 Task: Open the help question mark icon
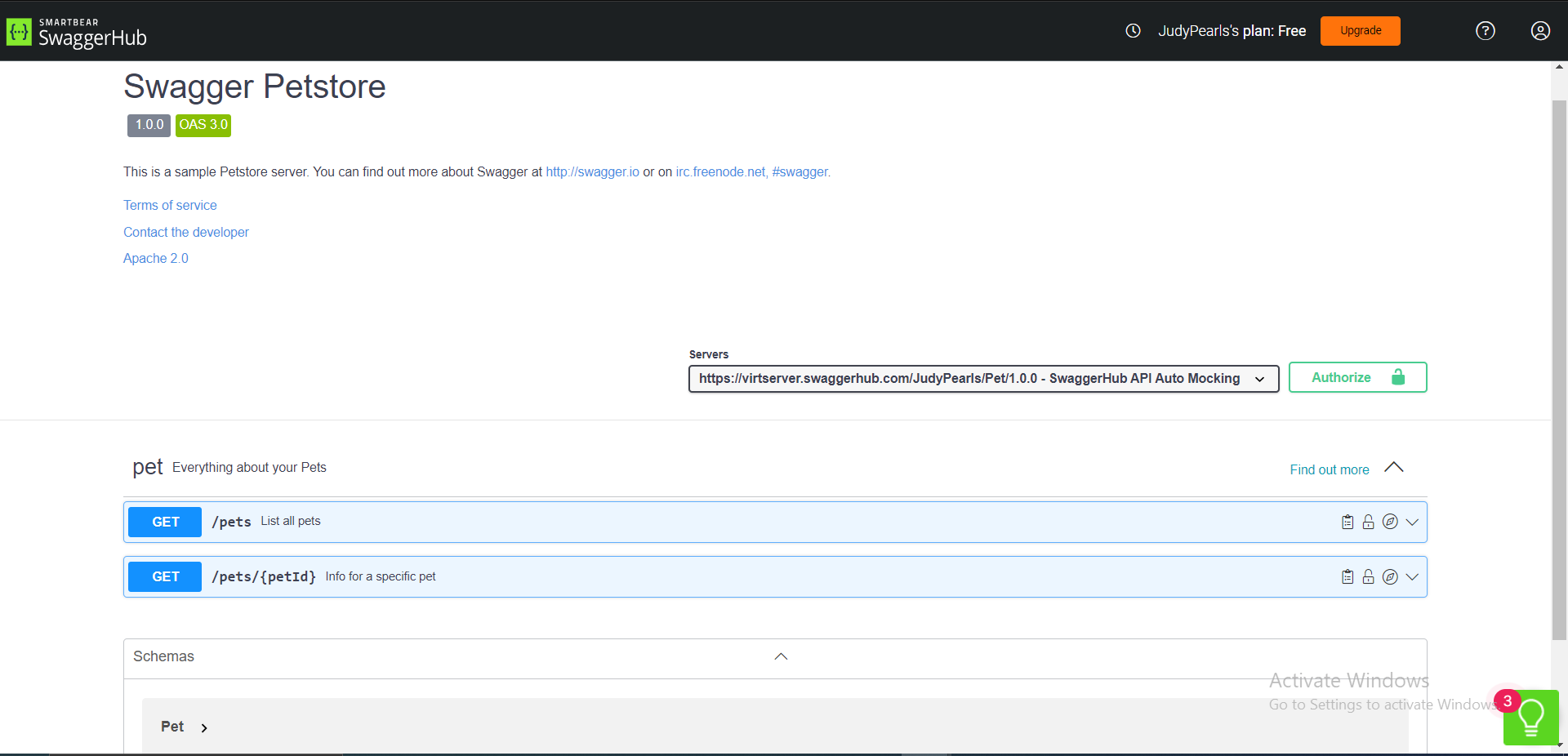click(1485, 31)
